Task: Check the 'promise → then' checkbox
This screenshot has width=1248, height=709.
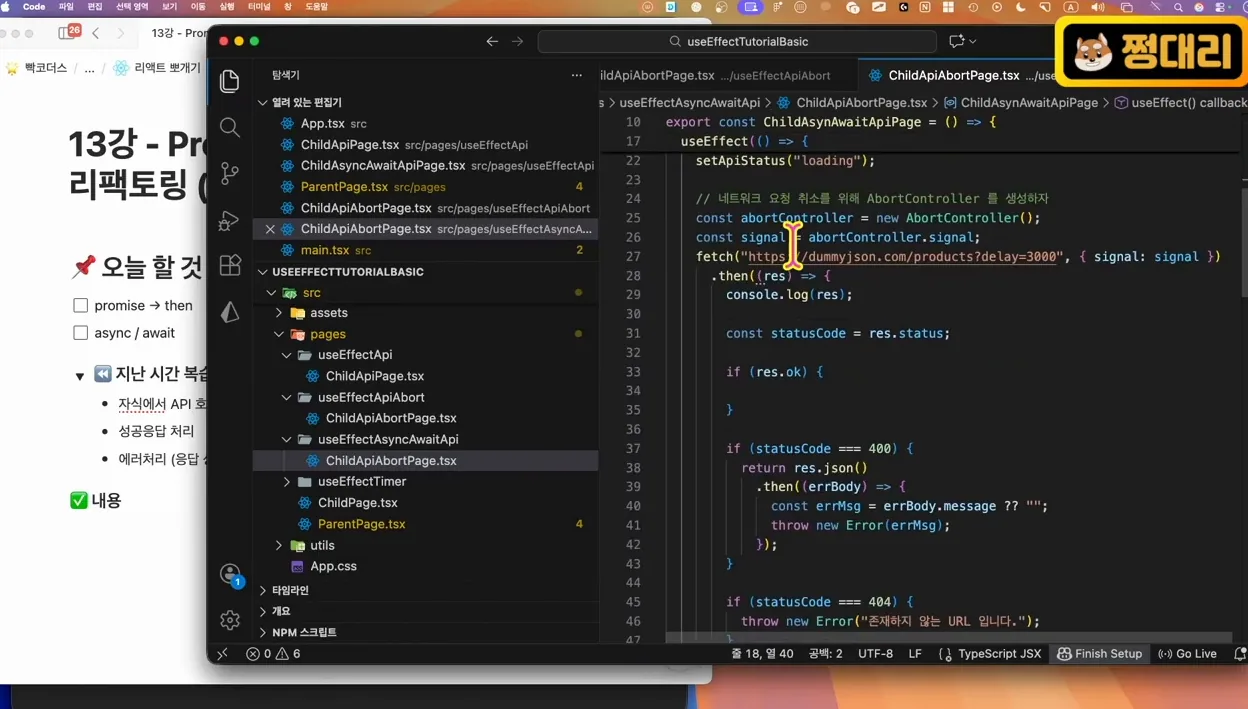Action: [x=81, y=305]
